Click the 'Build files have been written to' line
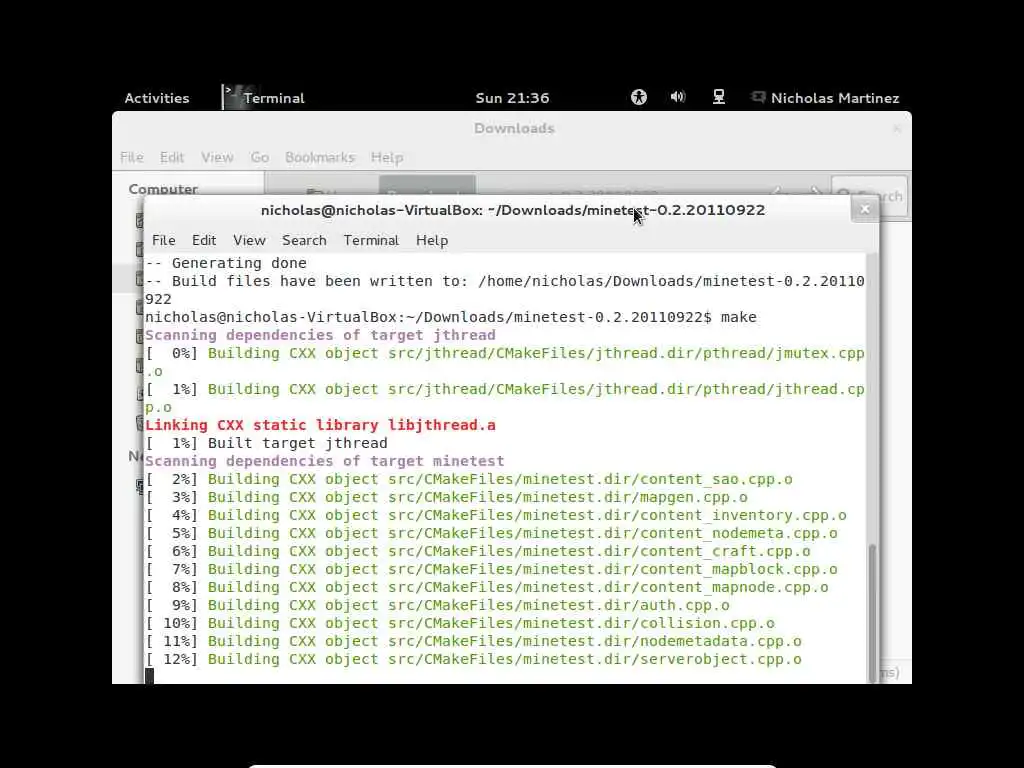The height and width of the screenshot is (768, 1024). click(x=505, y=290)
